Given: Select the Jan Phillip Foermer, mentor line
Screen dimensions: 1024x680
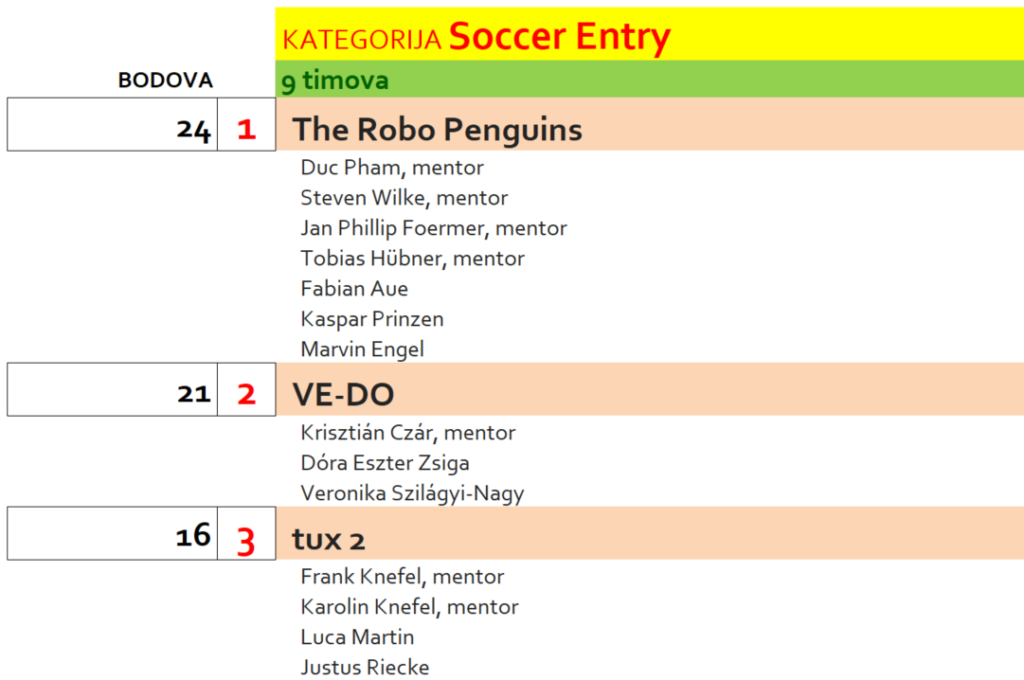Looking at the screenshot, I should click(434, 228).
